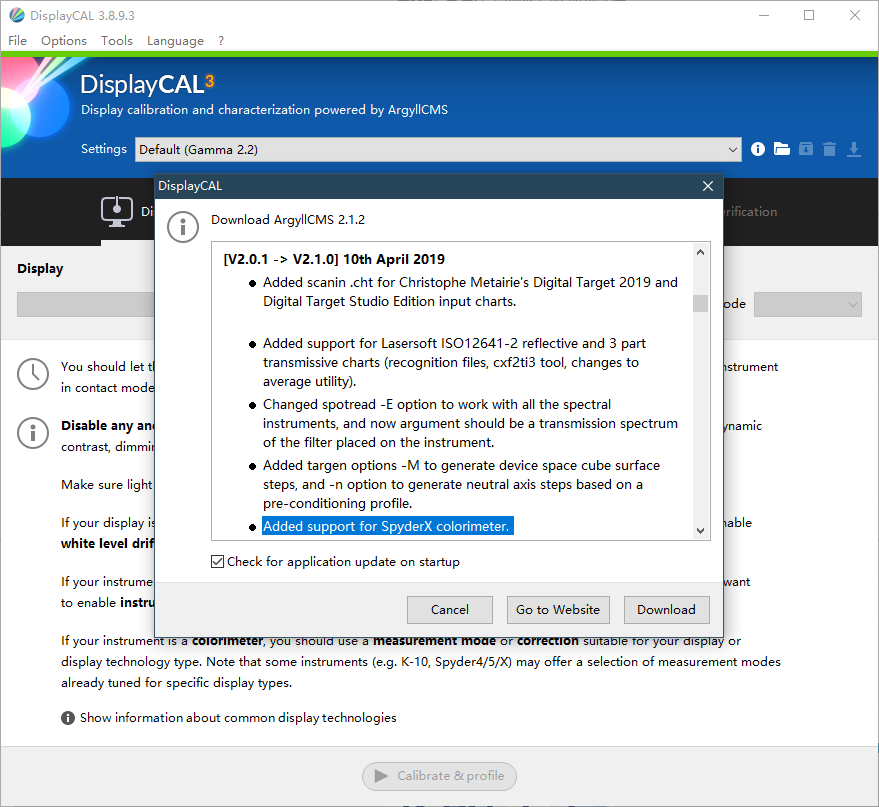Open the File menu
The height and width of the screenshot is (807, 879).
[17, 40]
